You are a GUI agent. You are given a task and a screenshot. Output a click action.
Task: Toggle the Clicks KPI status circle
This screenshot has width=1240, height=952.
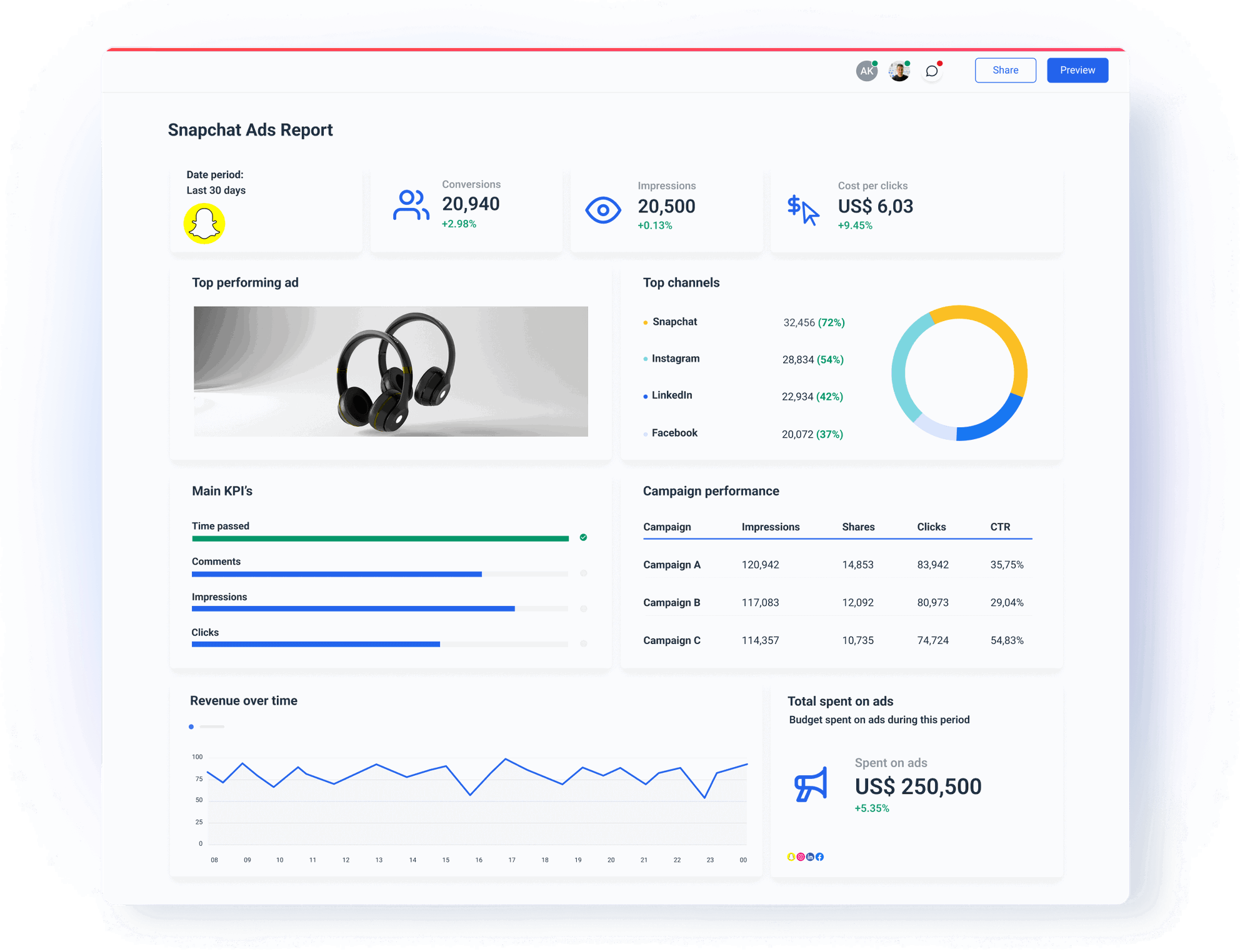pos(584,642)
